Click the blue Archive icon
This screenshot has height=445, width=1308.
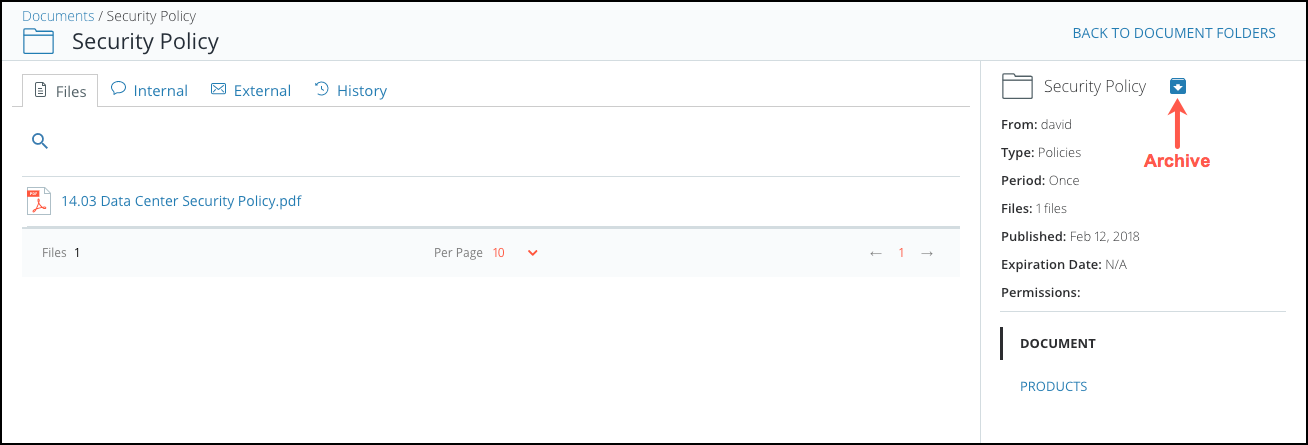tap(1178, 86)
